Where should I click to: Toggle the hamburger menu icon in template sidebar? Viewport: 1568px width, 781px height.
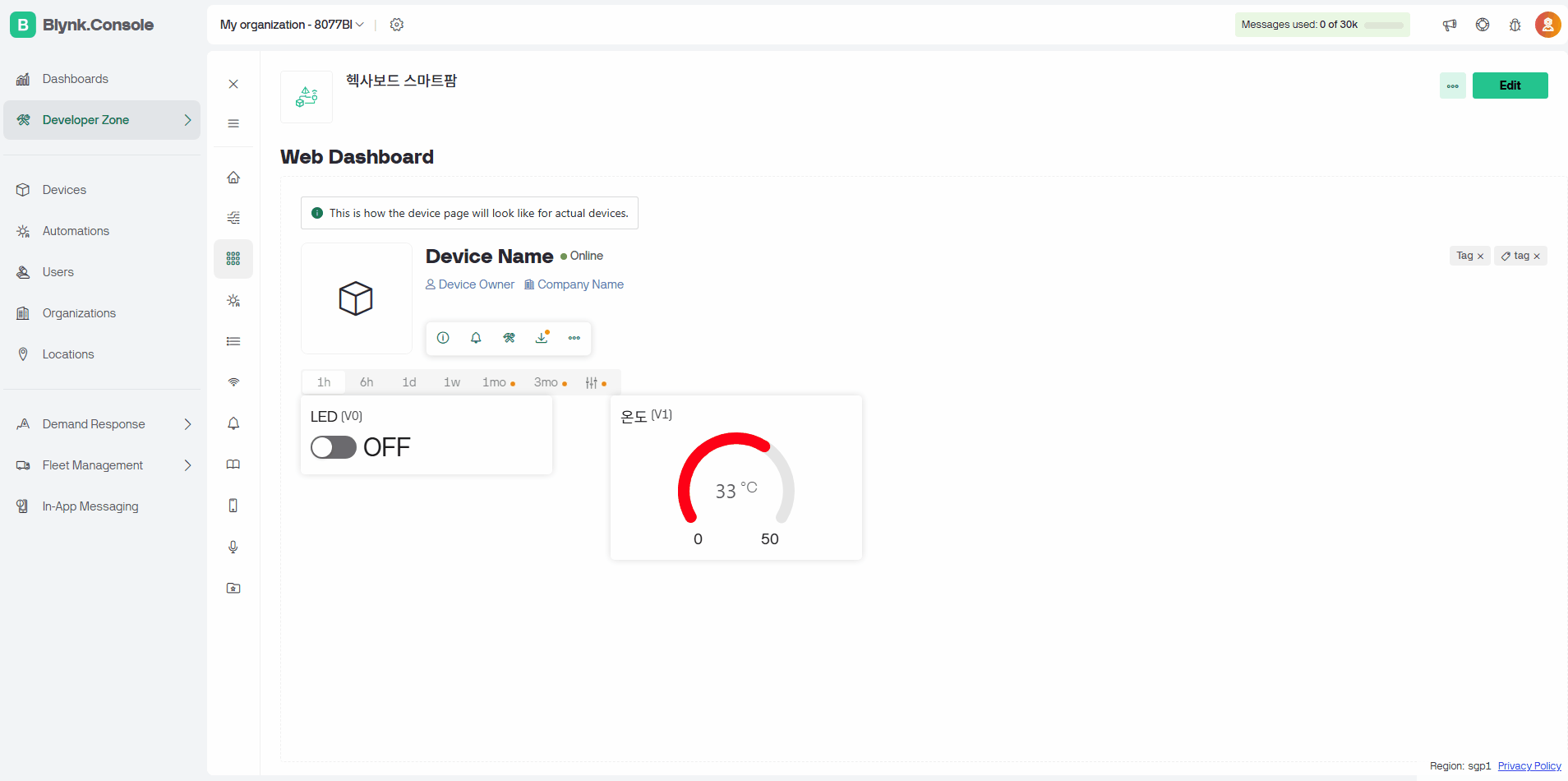tap(233, 123)
